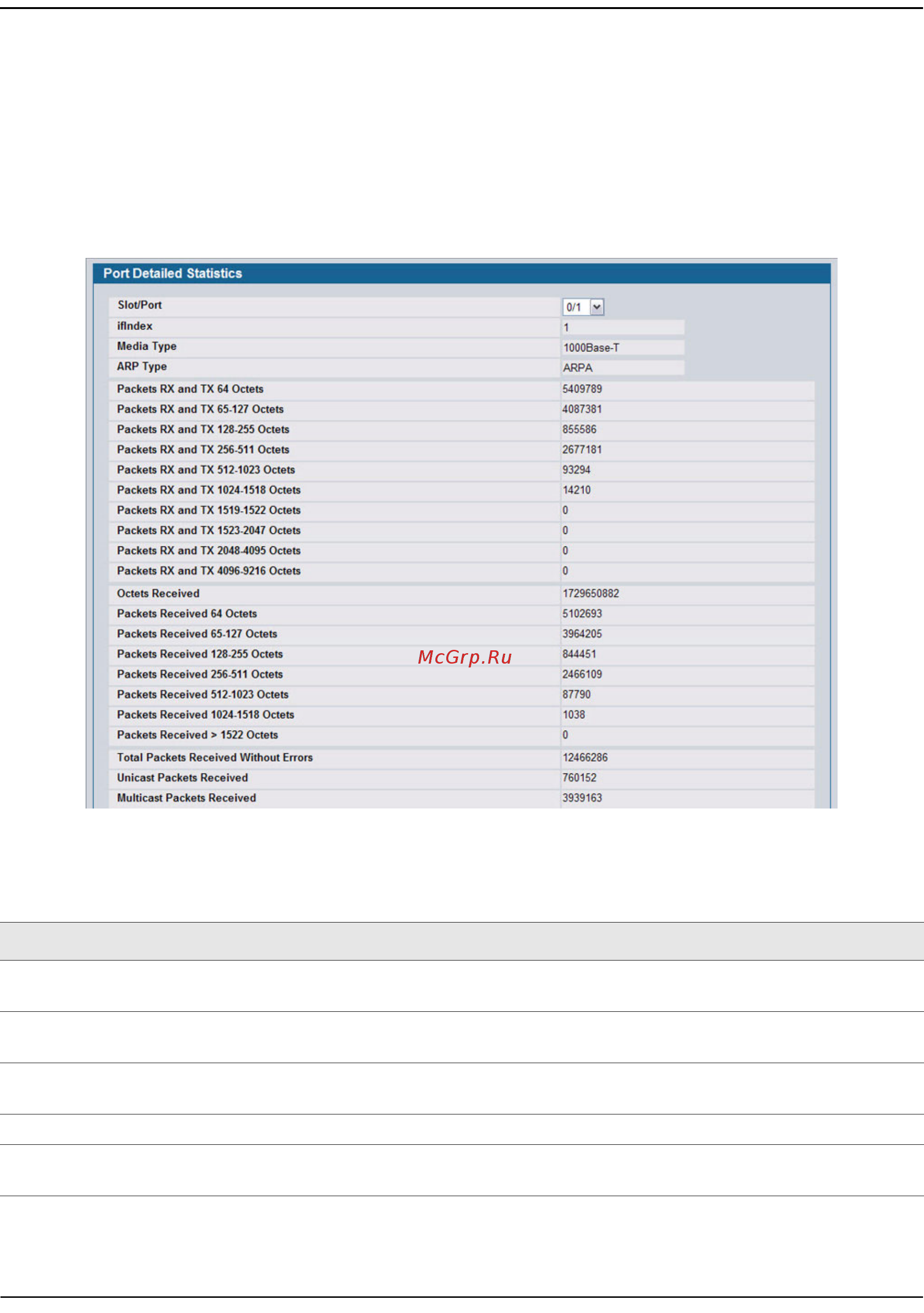Click Packets RX and TX 1523-2047 Octets label
Screen dimensions: 924x1313
208,530
